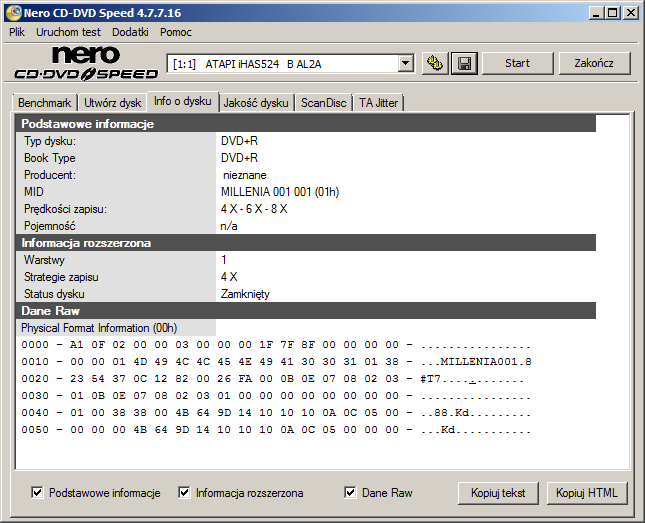Click the Nero CD-DVD Speed logo
This screenshot has height=523, width=645.
click(x=86, y=63)
